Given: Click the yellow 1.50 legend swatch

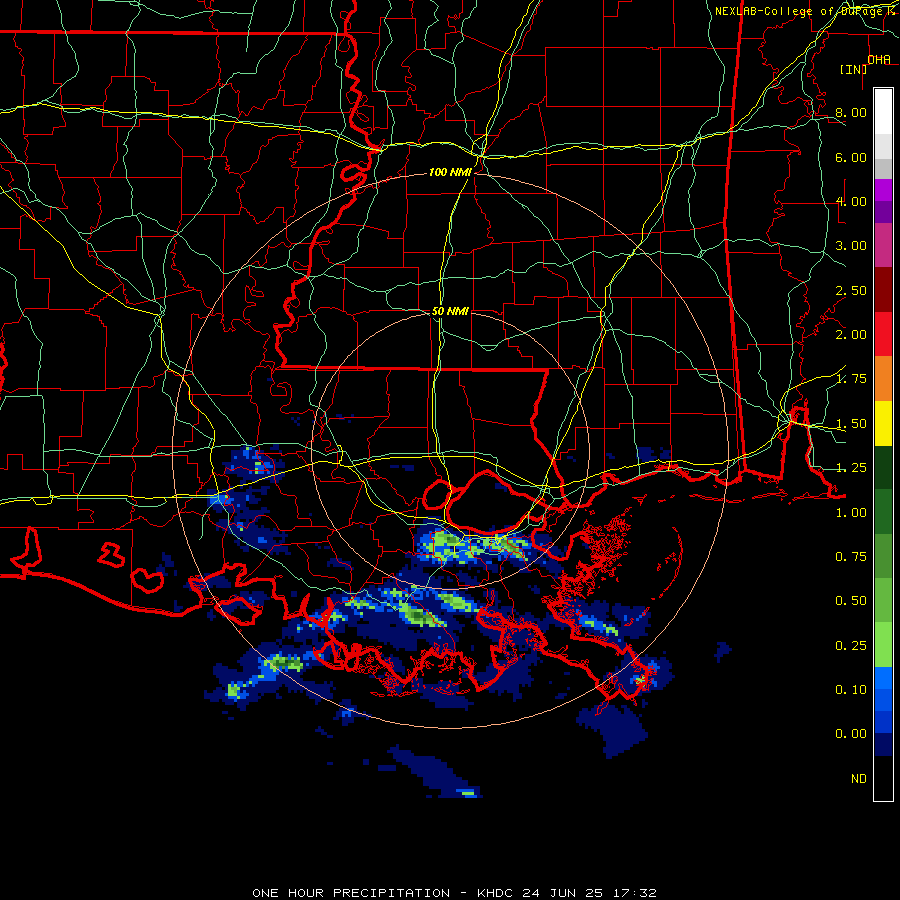Looking at the screenshot, I should click(883, 423).
